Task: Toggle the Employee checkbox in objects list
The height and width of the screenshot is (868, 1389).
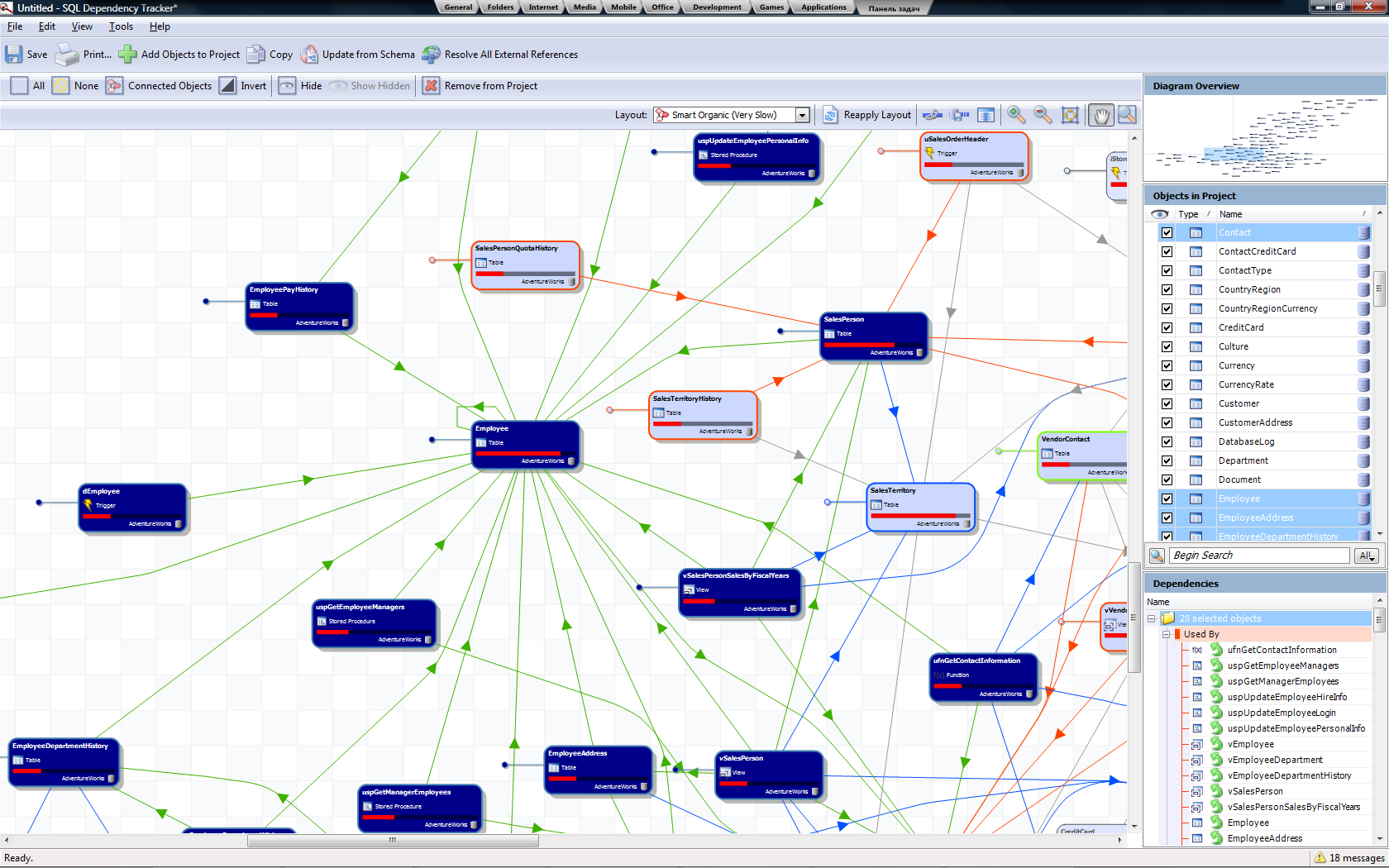Action: (1167, 498)
